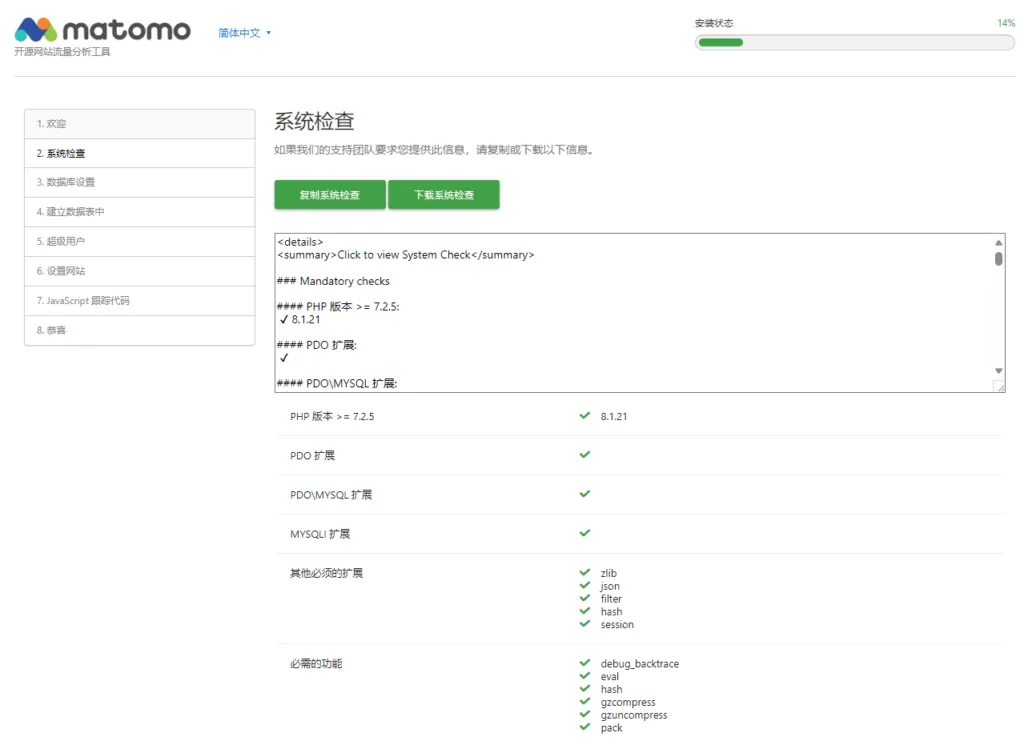Viewport: 1024px width, 737px height.
Task: Select step 3. 数据库设置 in sidebar
Action: [x=139, y=182]
